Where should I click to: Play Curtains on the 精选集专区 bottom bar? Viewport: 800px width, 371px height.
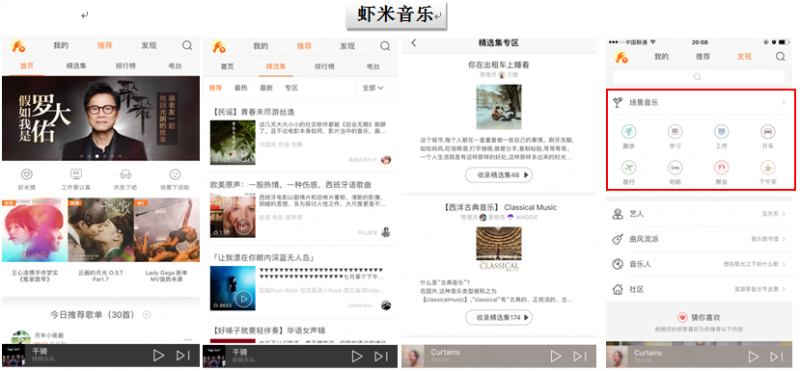pyautogui.click(x=556, y=356)
